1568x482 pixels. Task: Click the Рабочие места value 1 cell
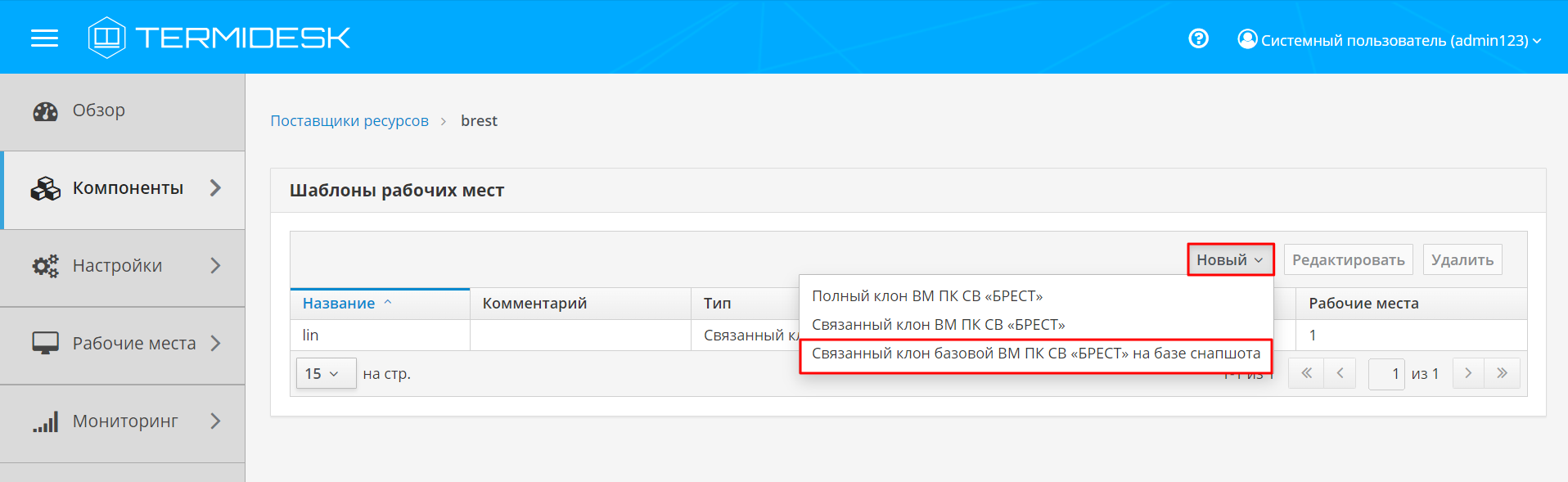click(1412, 335)
